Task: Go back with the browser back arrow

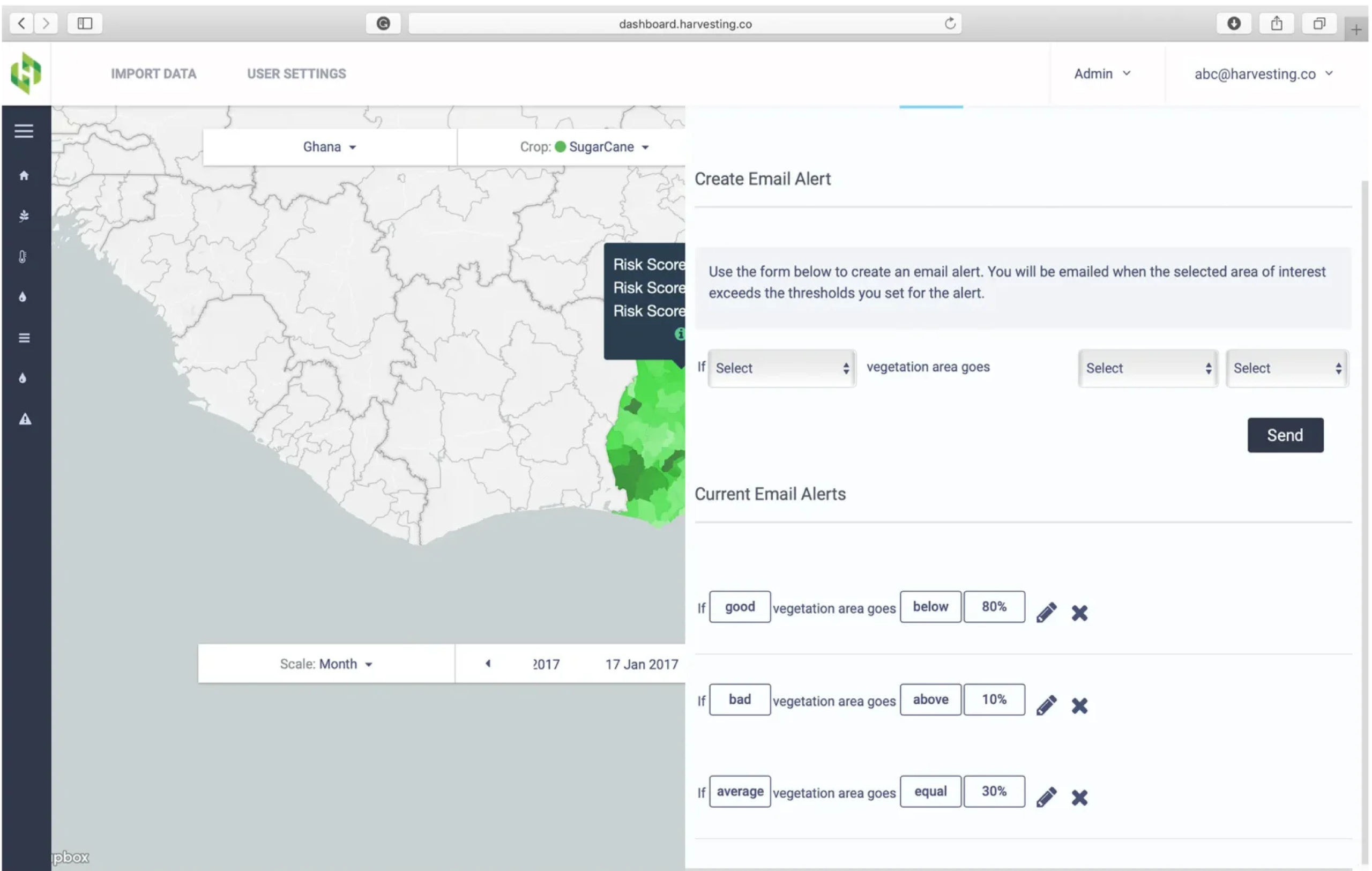Action: [21, 24]
